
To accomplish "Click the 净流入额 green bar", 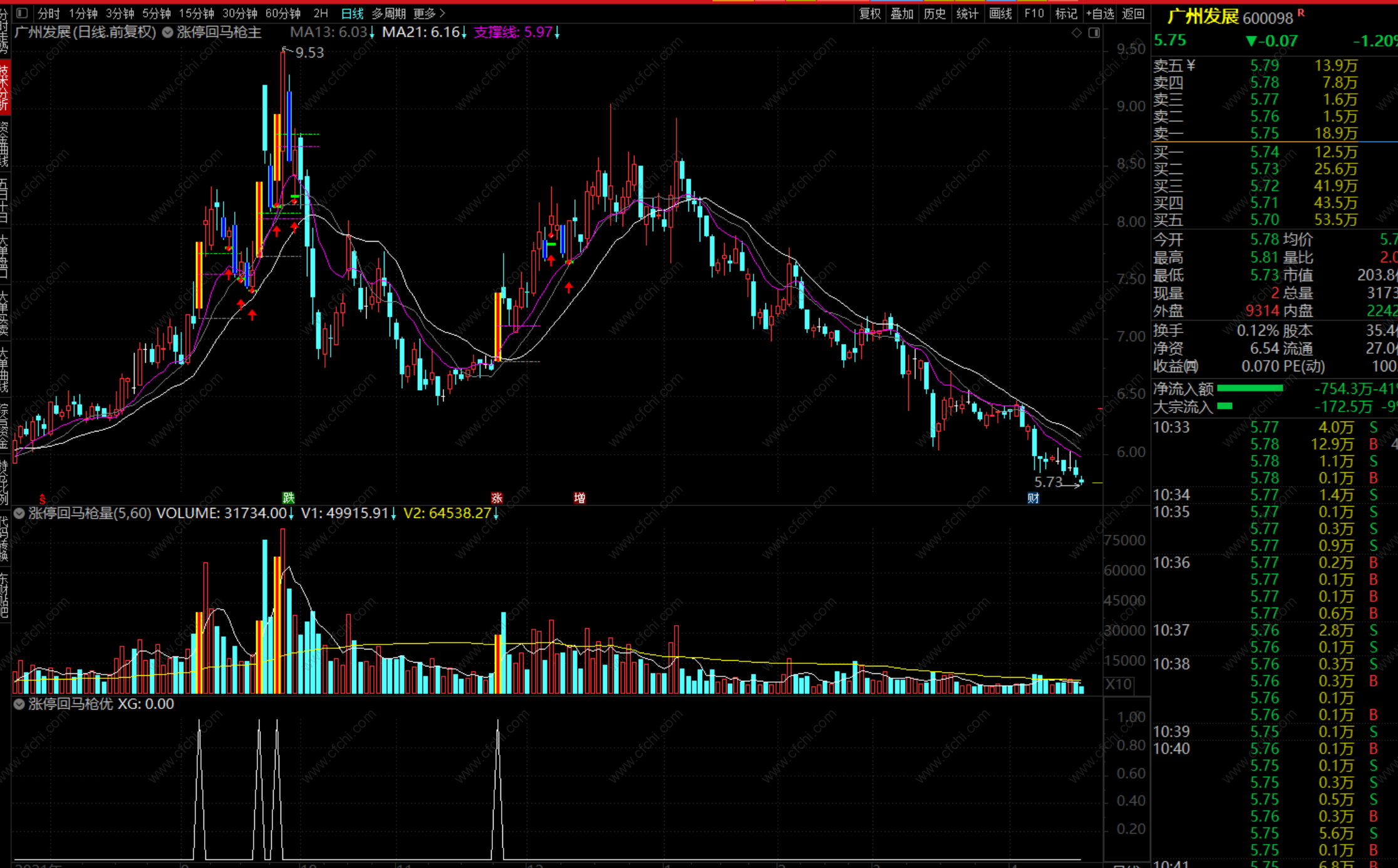I will pos(1249,389).
